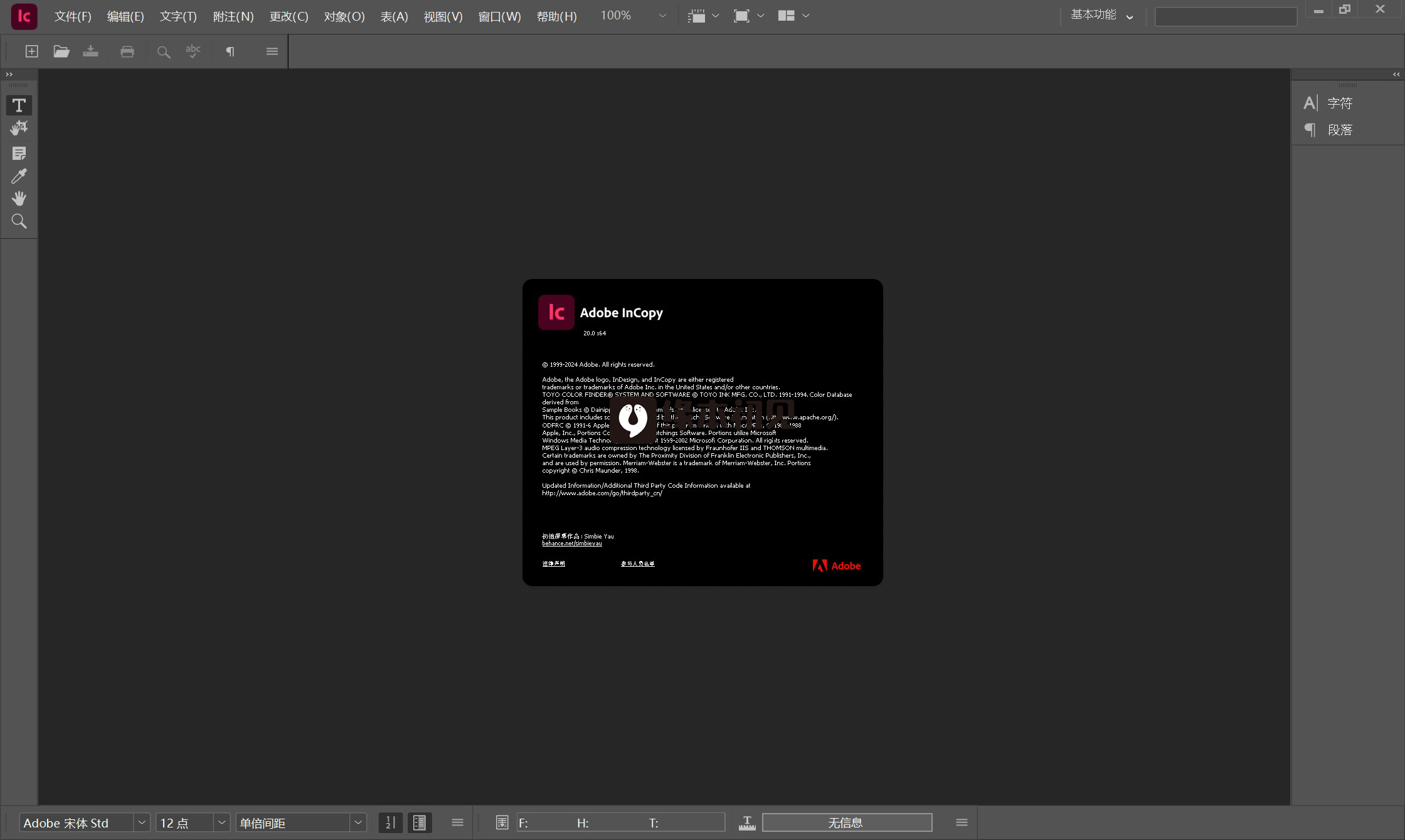Open the Character (字符) panel

[x=1328, y=103]
